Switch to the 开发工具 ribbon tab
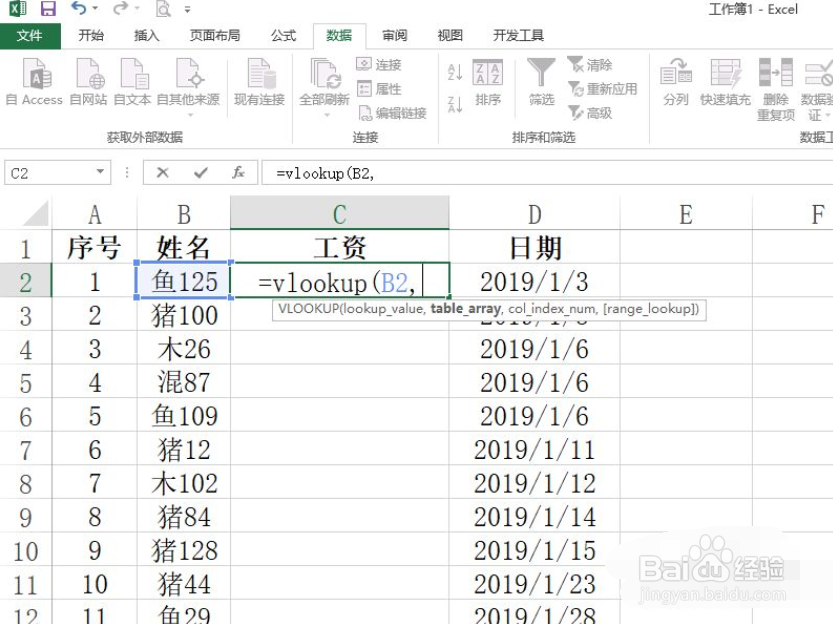The width and height of the screenshot is (833, 624). pyautogui.click(x=518, y=36)
